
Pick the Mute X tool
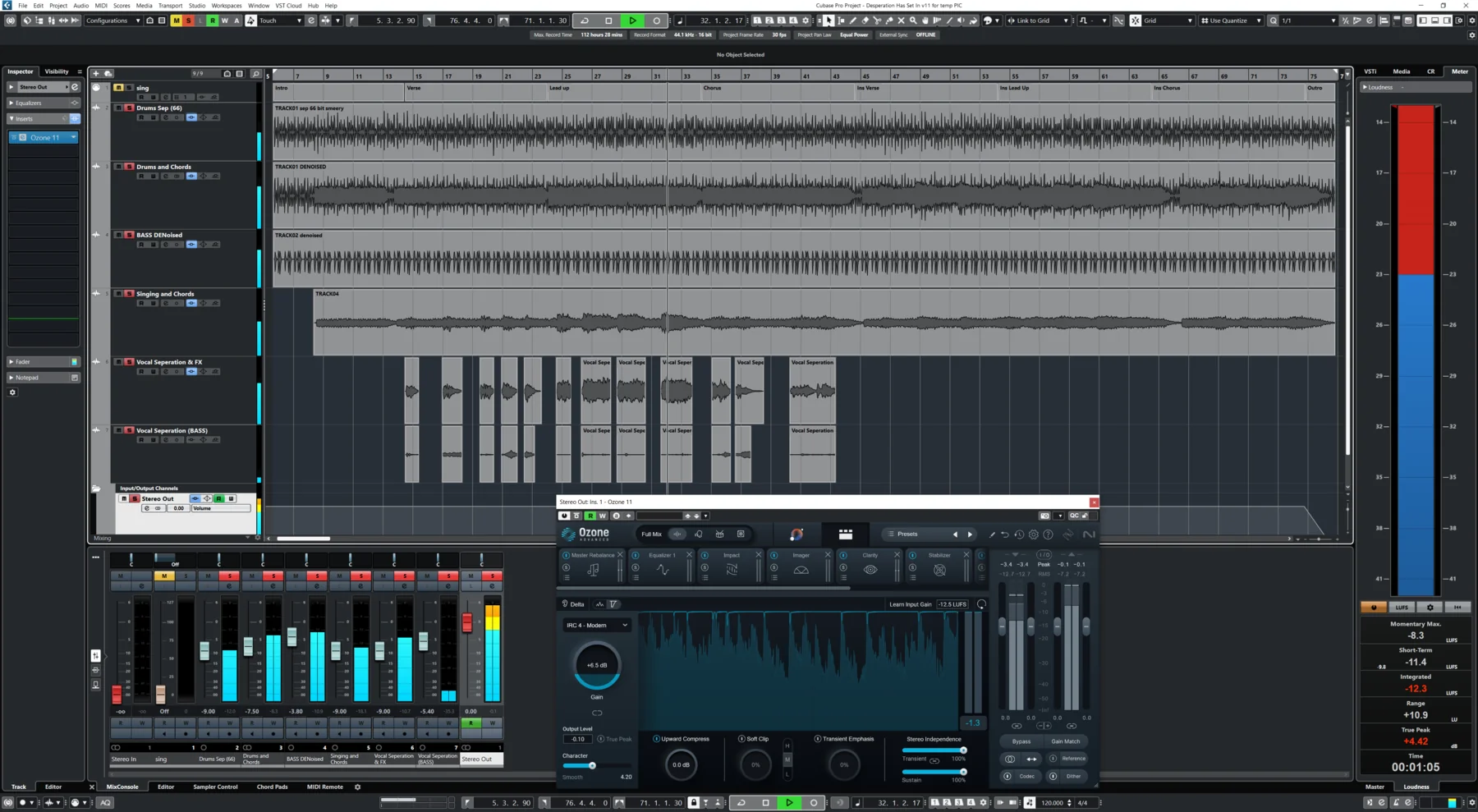pyautogui.click(x=901, y=21)
